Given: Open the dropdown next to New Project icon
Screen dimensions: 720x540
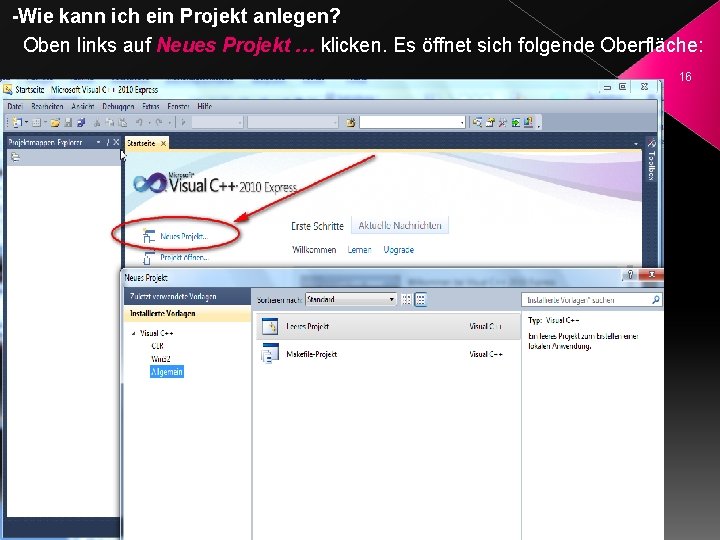Looking at the screenshot, I should coord(26,122).
